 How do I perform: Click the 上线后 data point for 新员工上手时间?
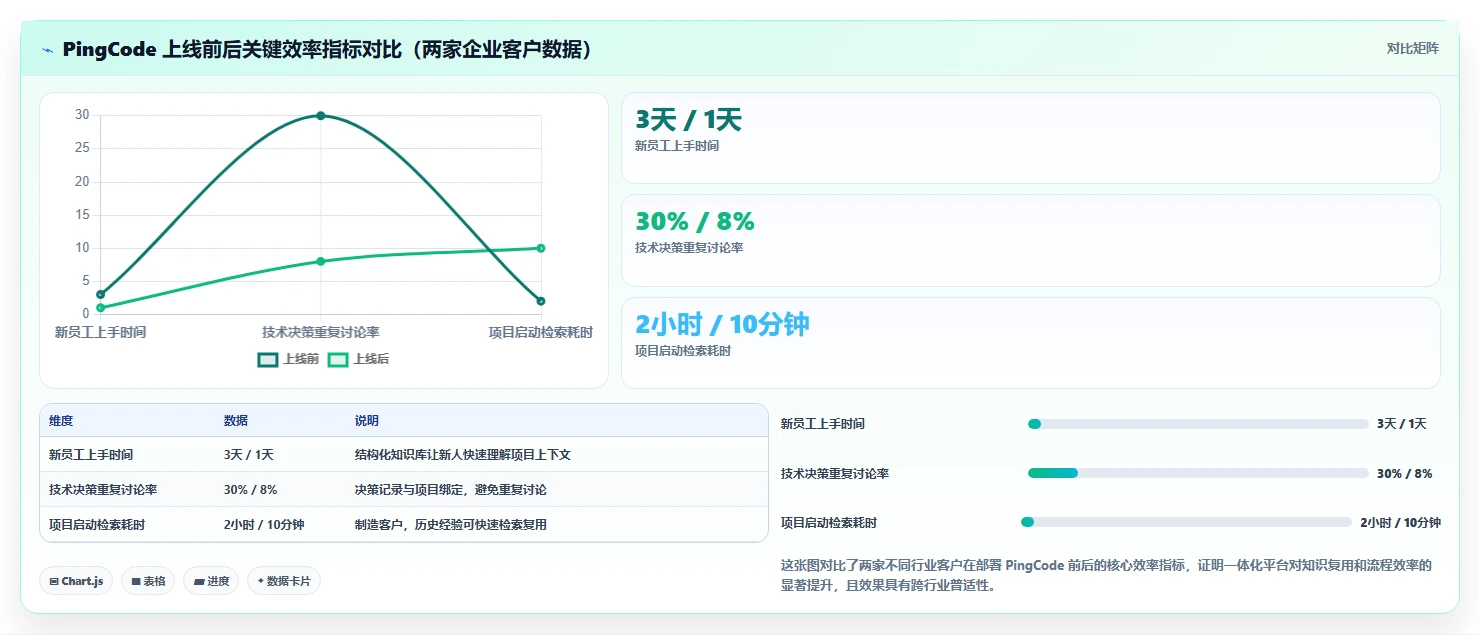100,308
